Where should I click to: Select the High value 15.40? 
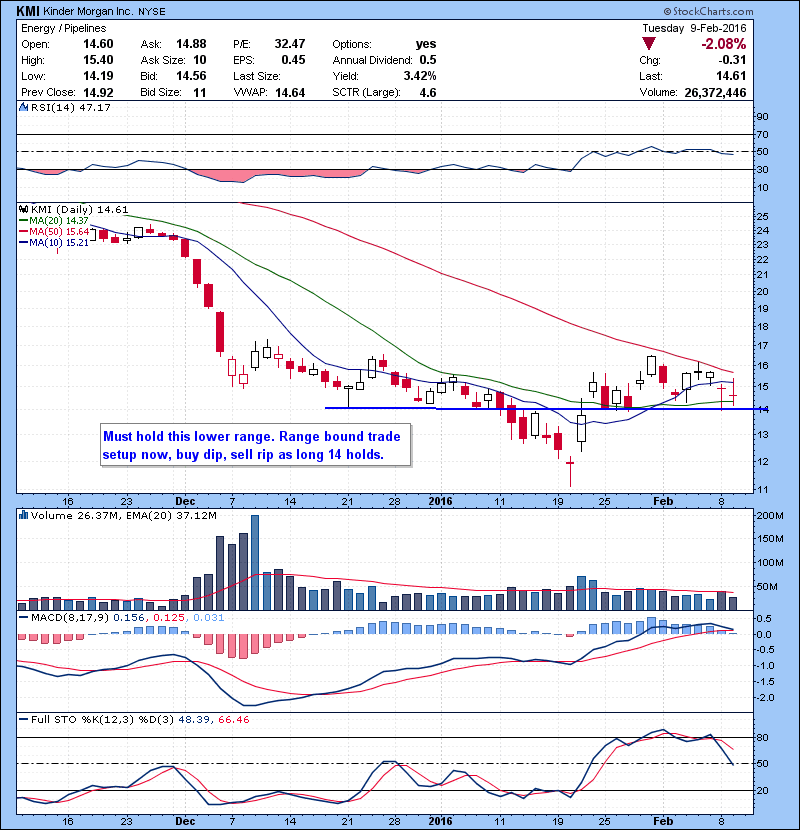click(x=98, y=60)
